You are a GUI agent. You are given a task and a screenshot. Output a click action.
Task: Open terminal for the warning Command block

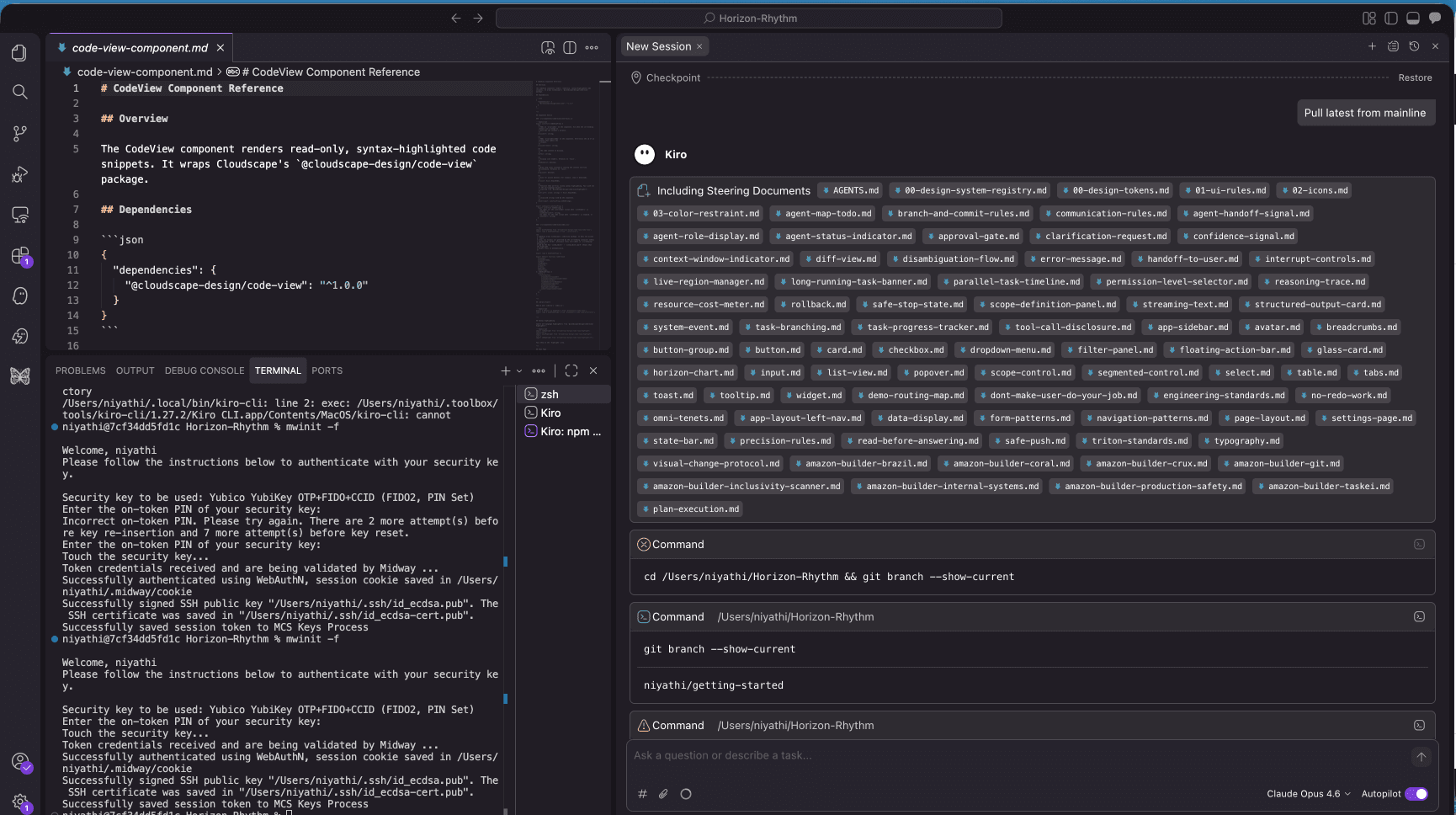click(1419, 726)
